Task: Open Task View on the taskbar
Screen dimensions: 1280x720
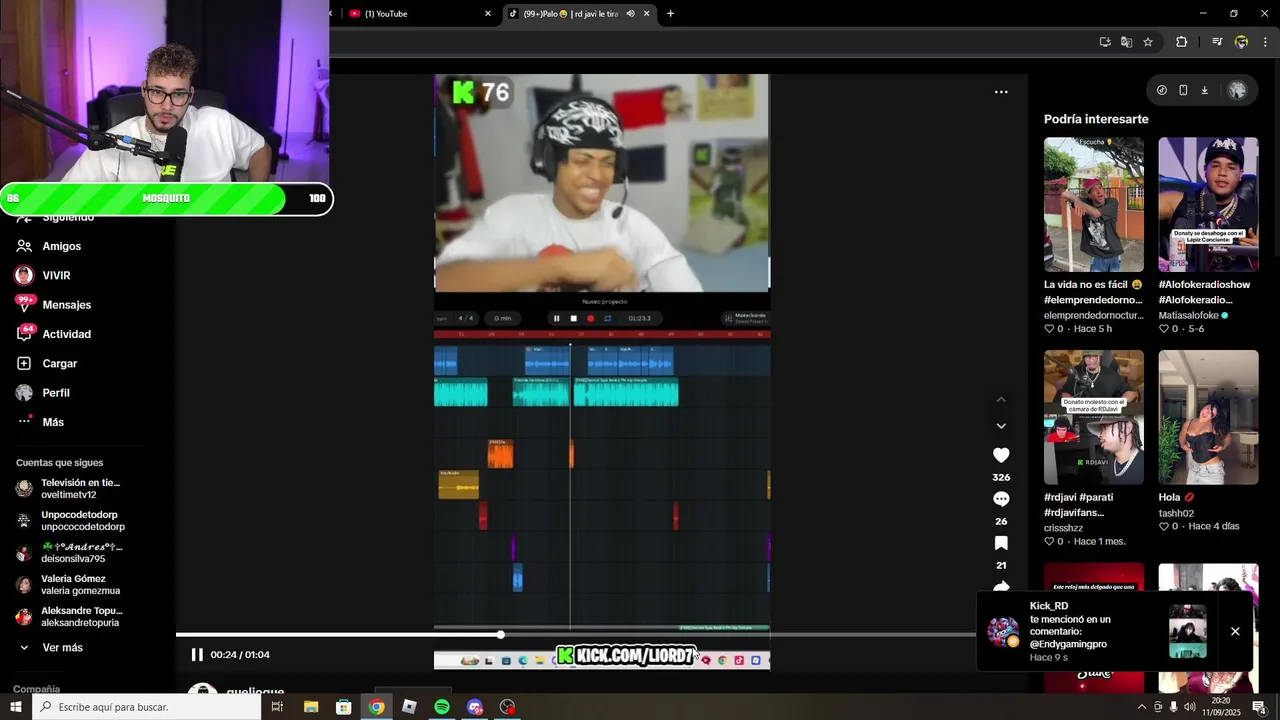Action: pos(278,707)
